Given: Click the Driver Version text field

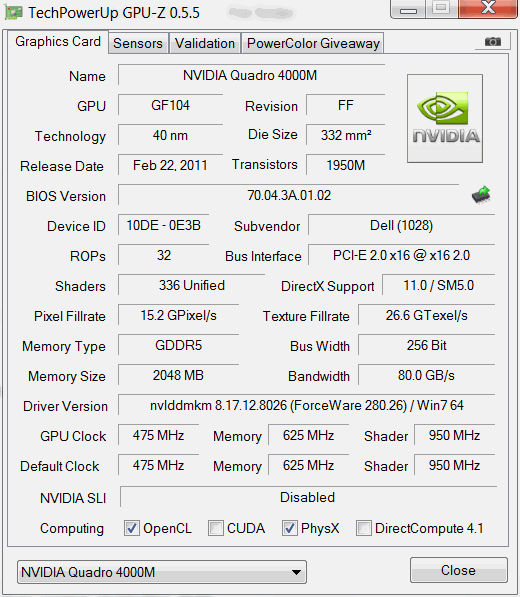Looking at the screenshot, I should [306, 405].
